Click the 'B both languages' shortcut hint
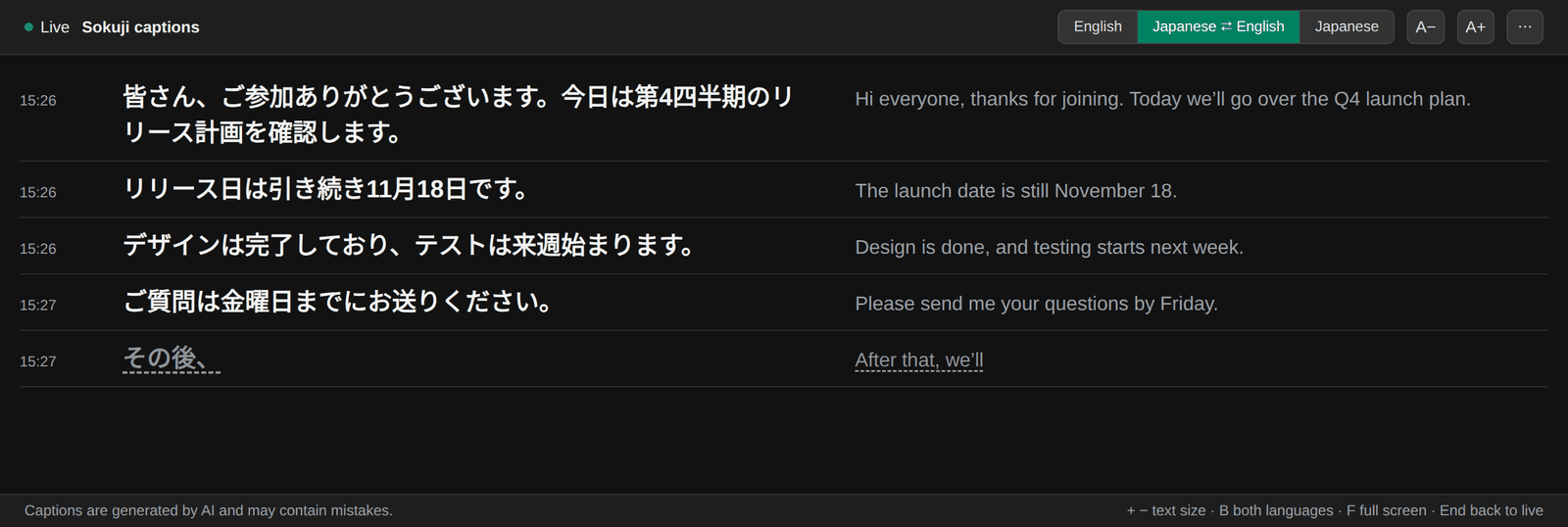Viewport: 1568px width, 527px height. point(1276,510)
